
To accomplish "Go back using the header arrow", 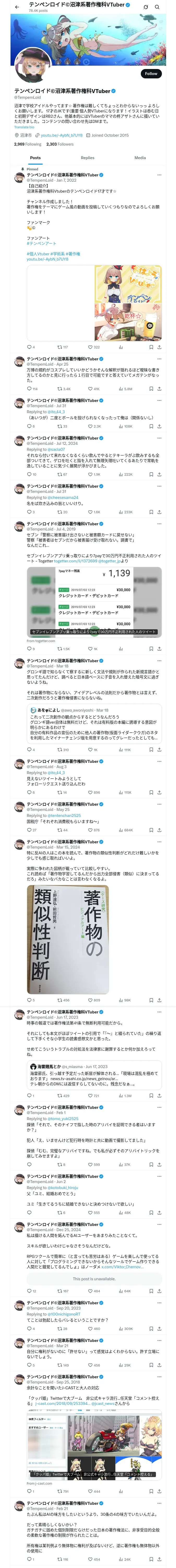I will [x=17, y=7].
